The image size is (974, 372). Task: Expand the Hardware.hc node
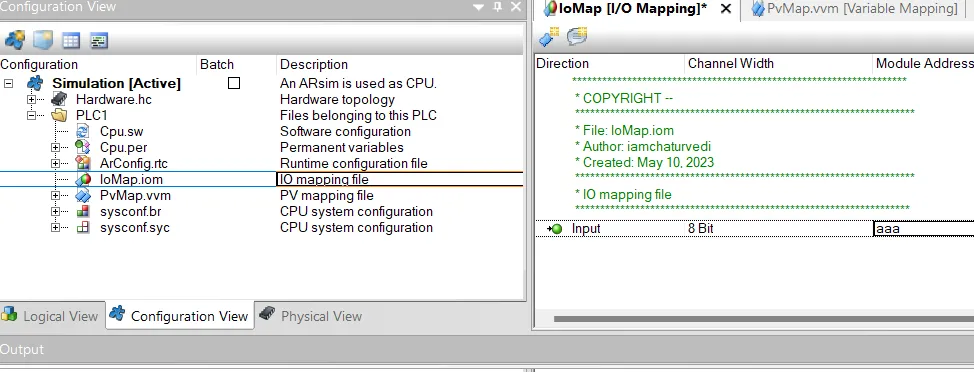coord(32,99)
